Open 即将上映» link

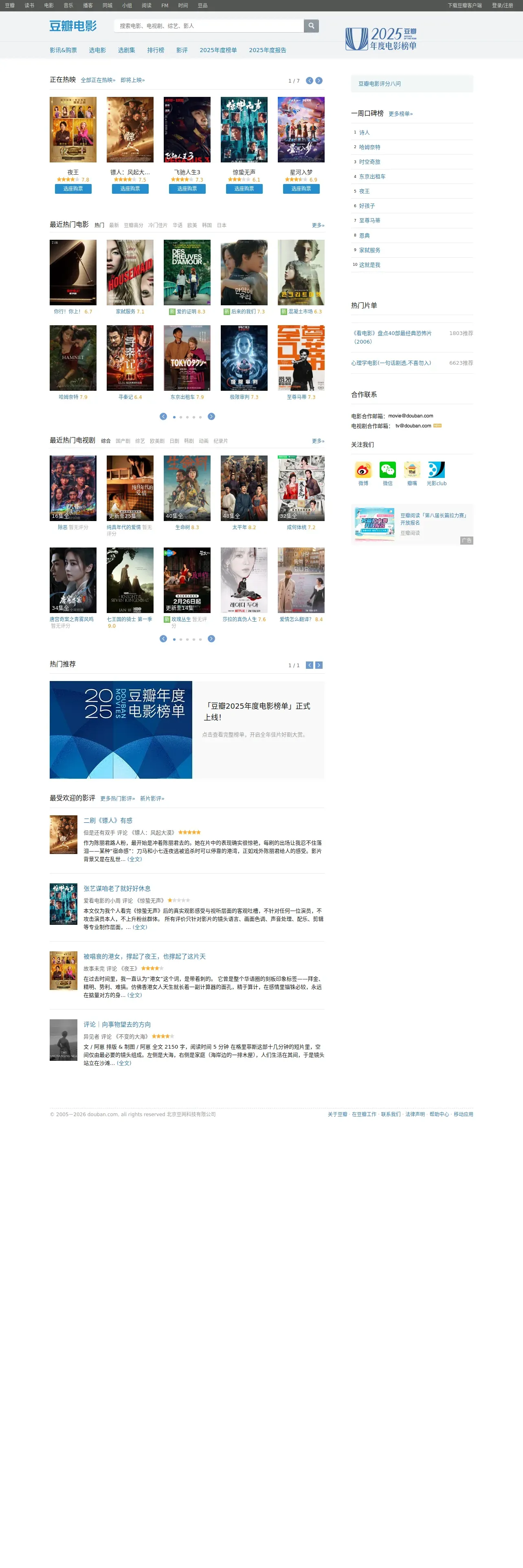click(133, 80)
